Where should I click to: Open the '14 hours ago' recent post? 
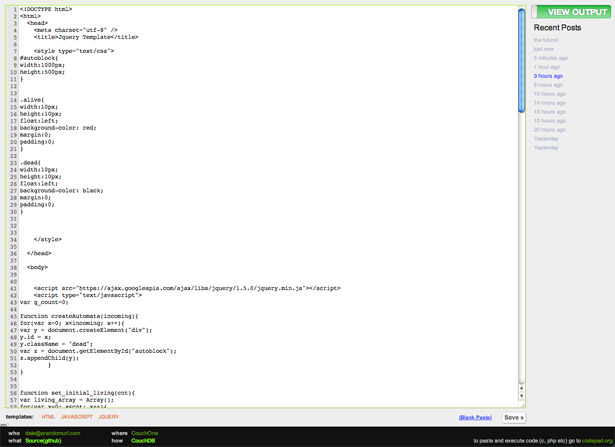(549, 103)
